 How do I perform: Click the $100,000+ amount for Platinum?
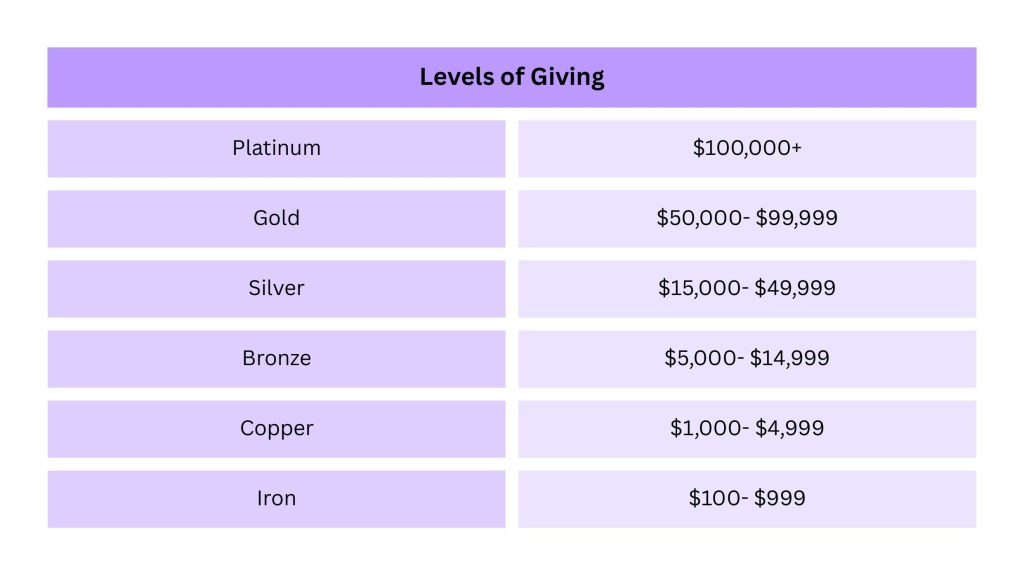point(747,148)
